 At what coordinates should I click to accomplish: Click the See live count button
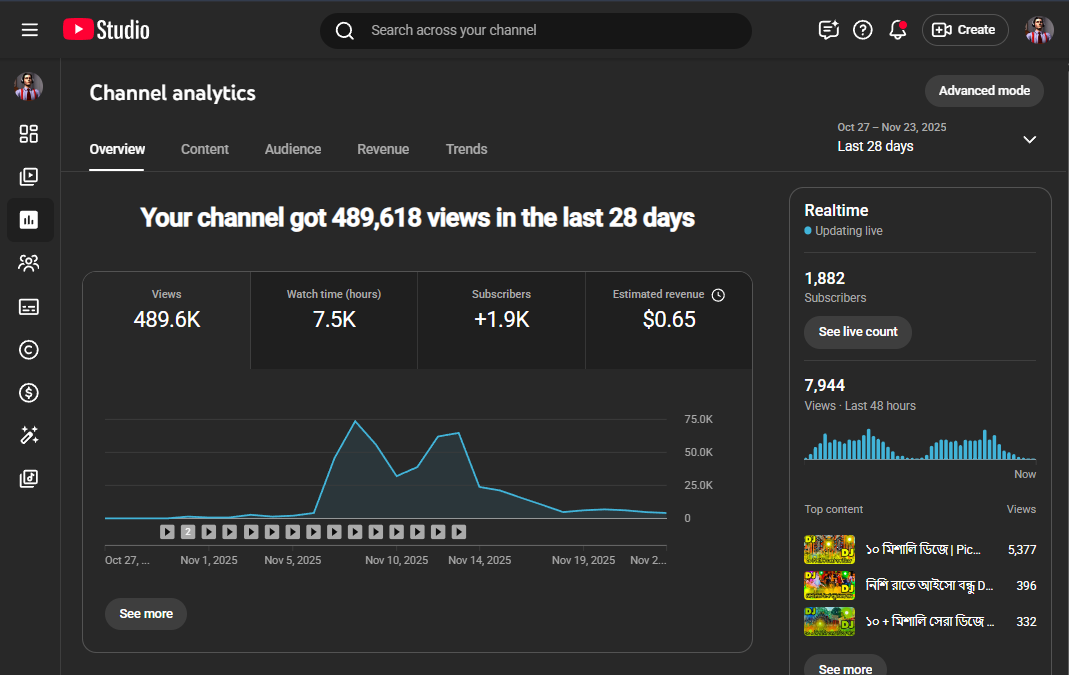[857, 332]
